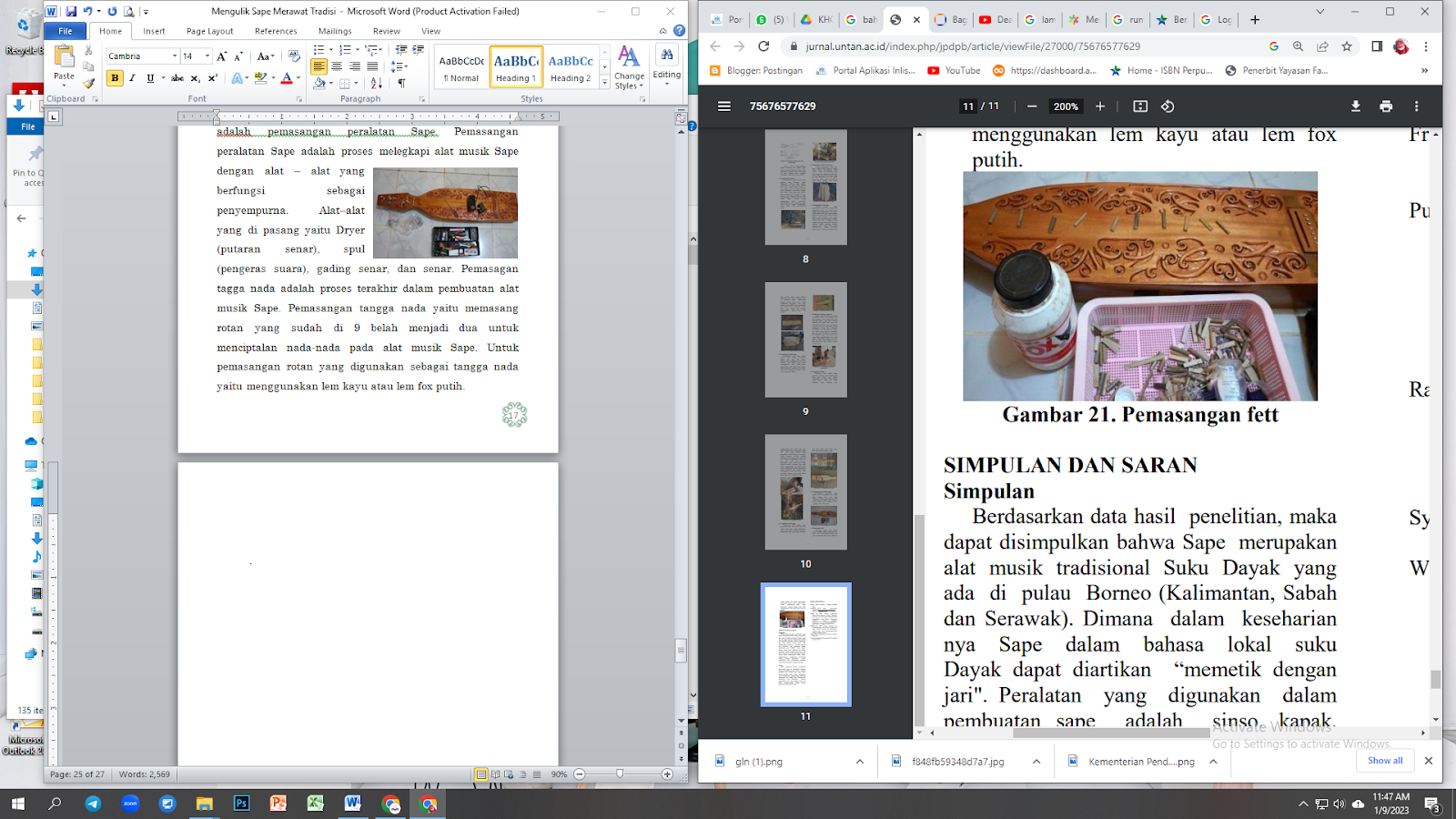Image resolution: width=1456 pixels, height=819 pixels.
Task: Open the Change Case Aa dropdown
Action: point(265,56)
